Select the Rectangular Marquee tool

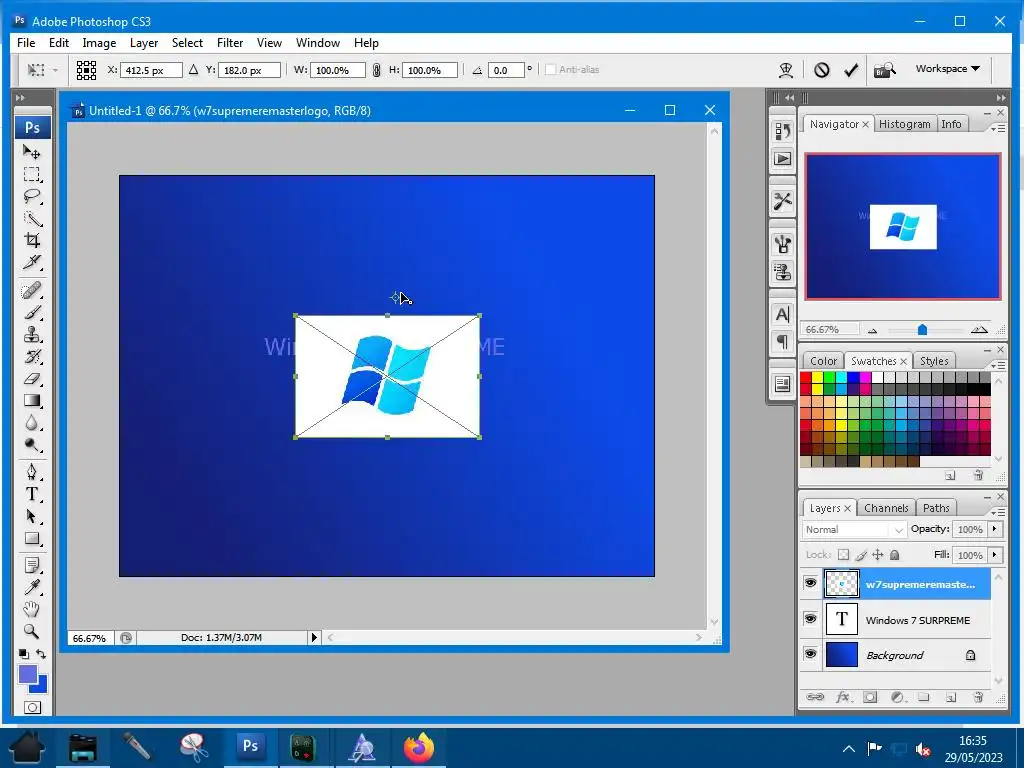click(31, 174)
